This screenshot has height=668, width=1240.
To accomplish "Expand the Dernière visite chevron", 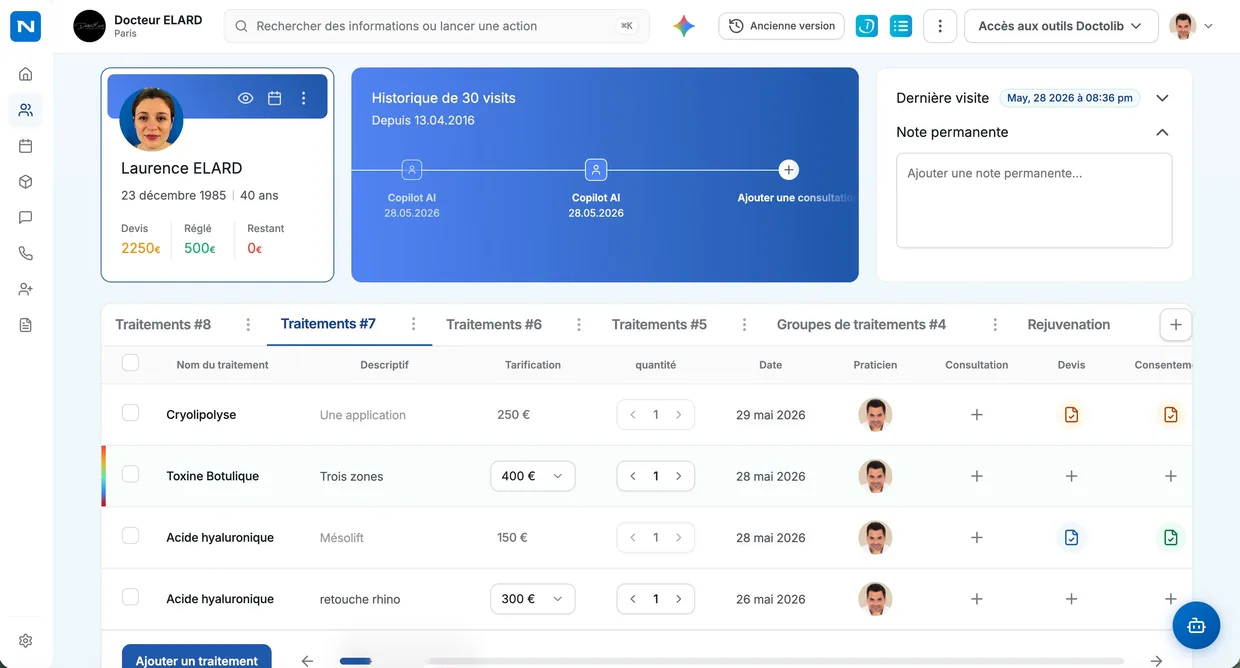I will pyautogui.click(x=1162, y=98).
